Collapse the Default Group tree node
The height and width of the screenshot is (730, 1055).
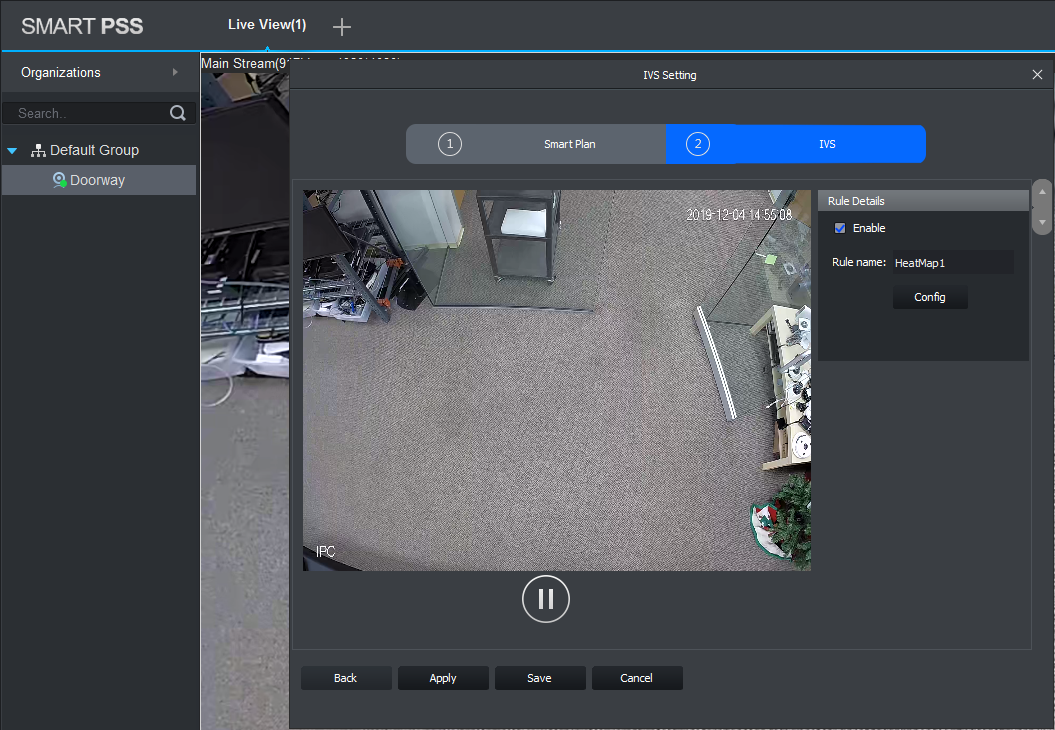(12, 151)
